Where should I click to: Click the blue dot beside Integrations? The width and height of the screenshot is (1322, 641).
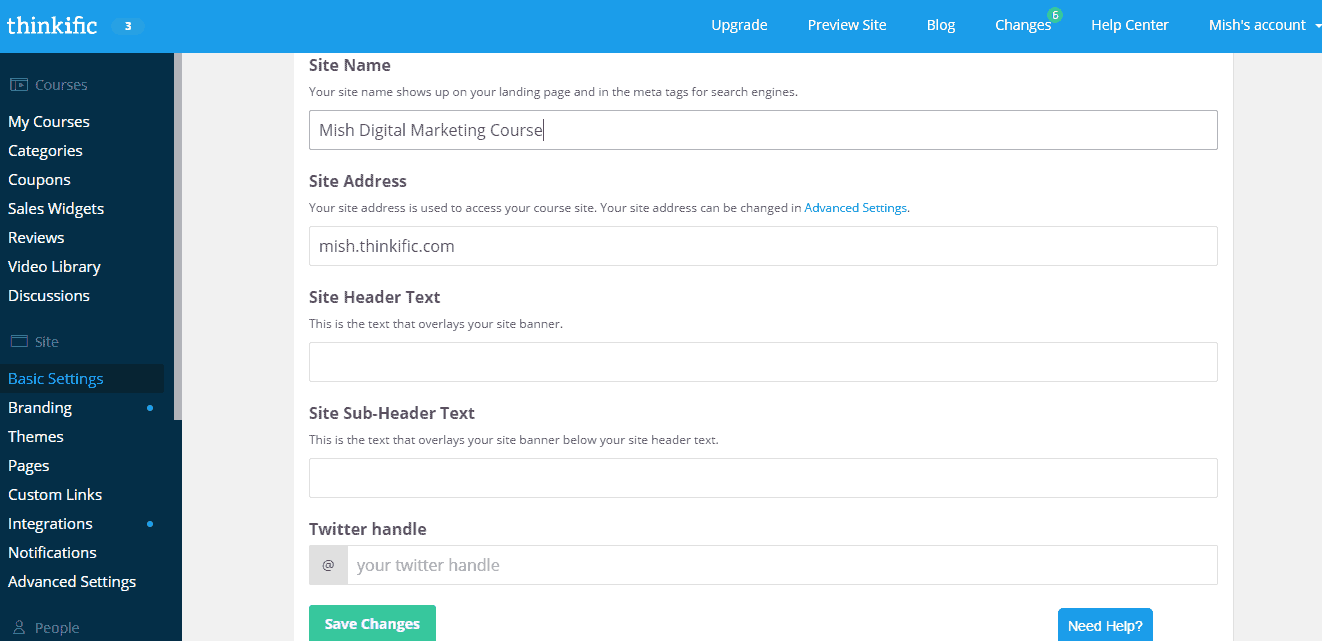coord(150,524)
